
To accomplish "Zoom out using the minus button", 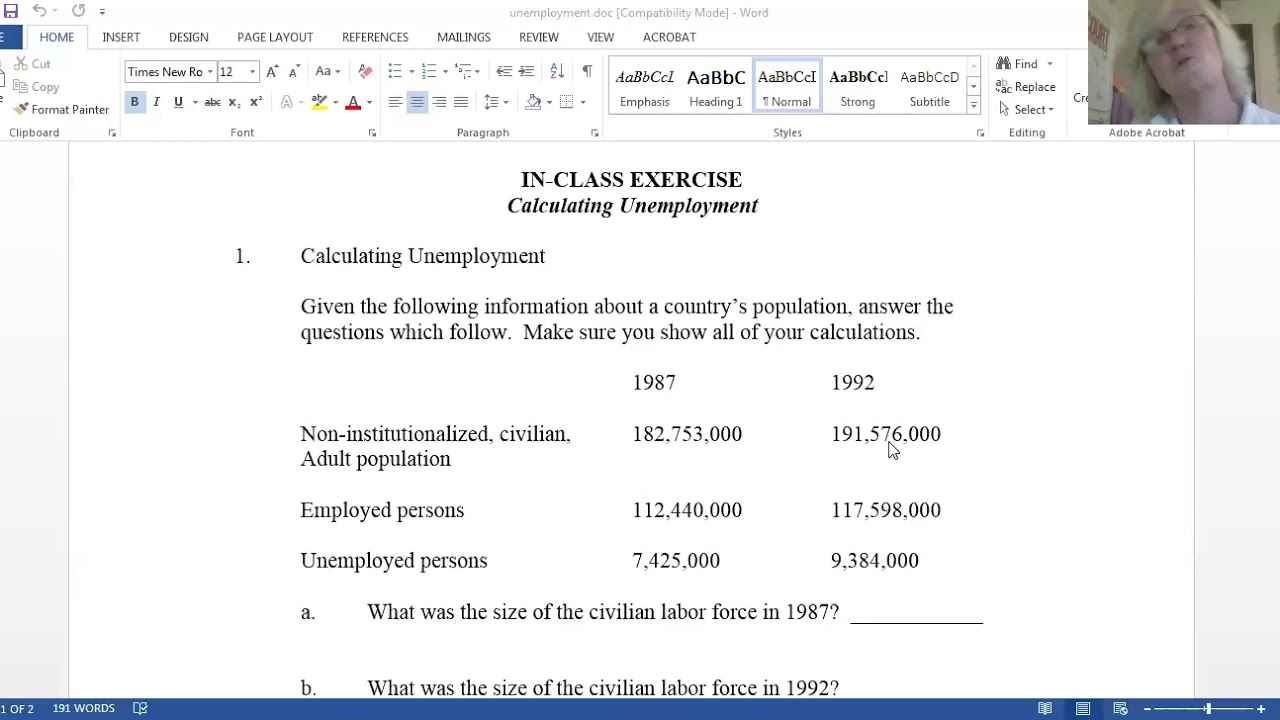I will (x=1147, y=709).
